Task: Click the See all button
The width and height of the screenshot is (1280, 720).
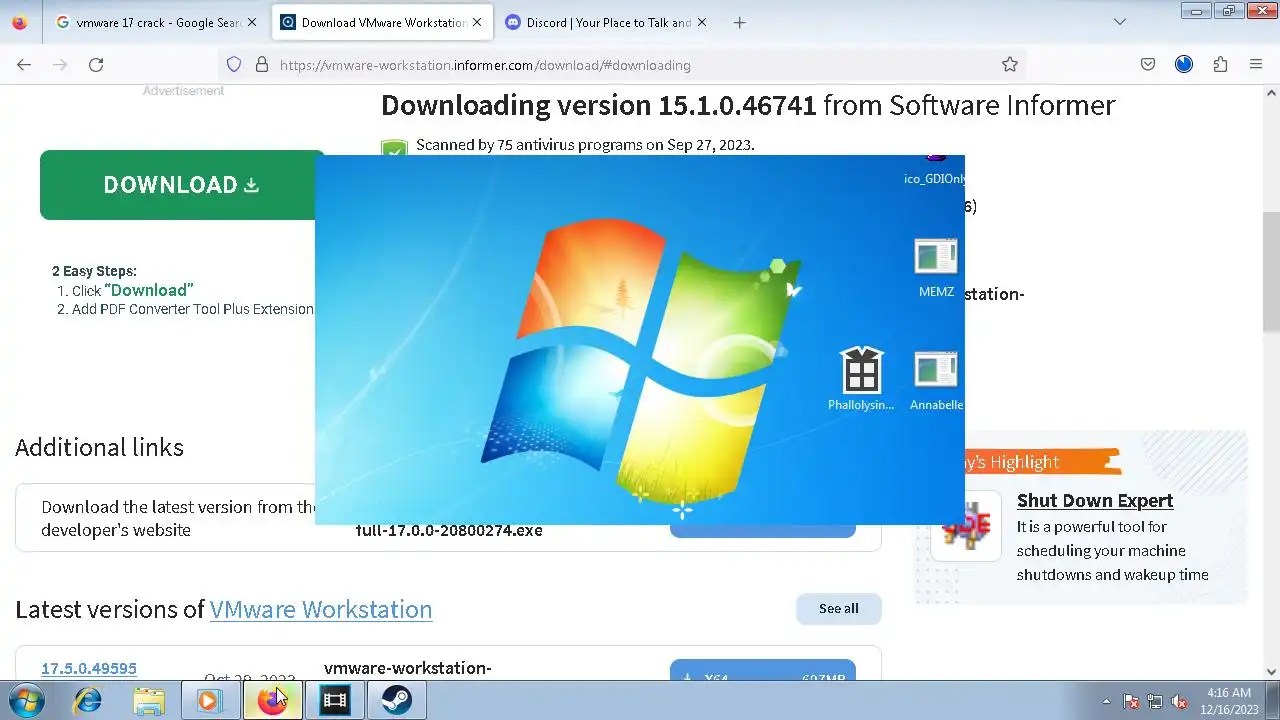Action: point(838,608)
